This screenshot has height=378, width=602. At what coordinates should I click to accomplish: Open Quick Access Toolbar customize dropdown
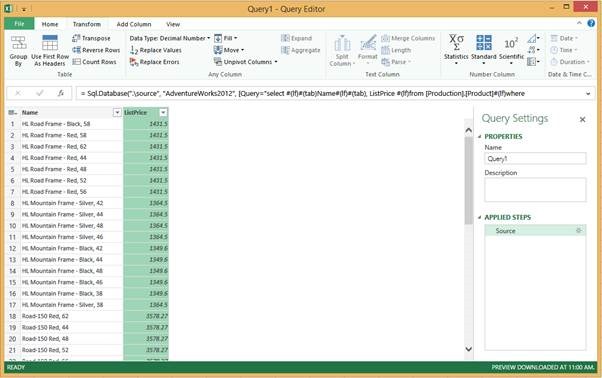coord(23,9)
